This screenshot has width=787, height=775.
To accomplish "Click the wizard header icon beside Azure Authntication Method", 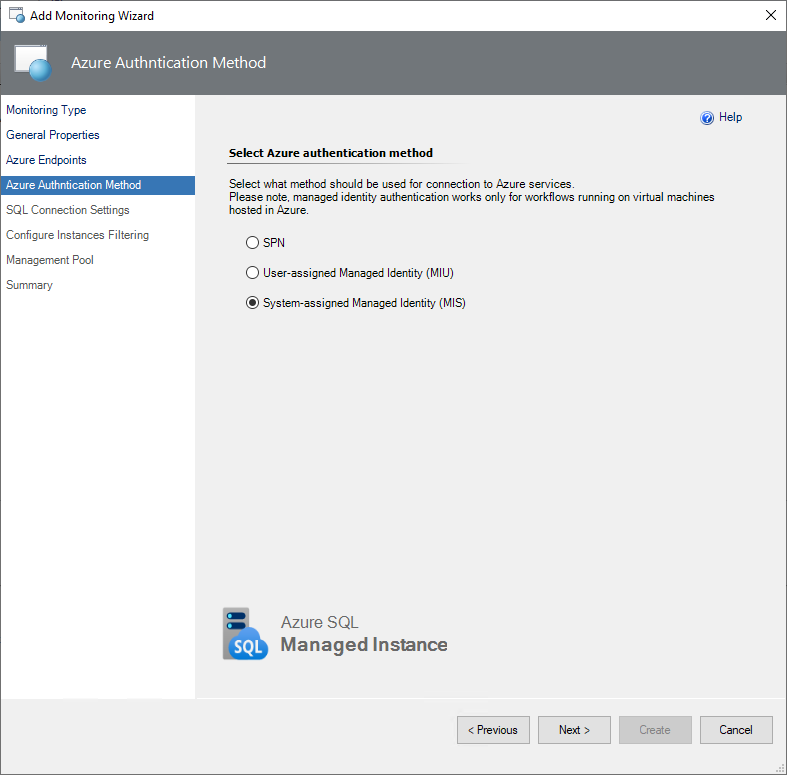I will pos(33,63).
